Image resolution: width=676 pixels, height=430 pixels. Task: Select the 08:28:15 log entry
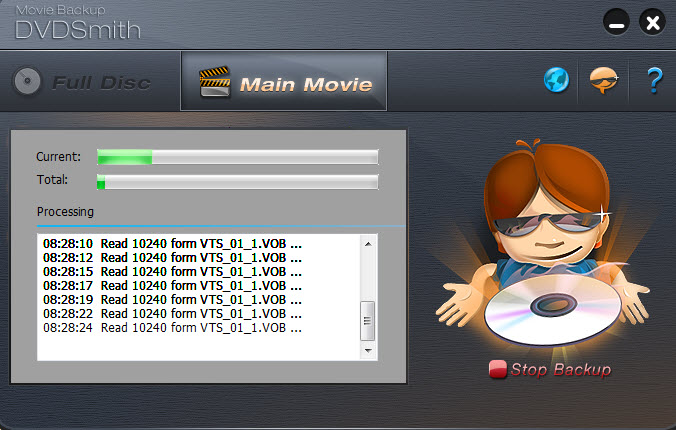coord(172,272)
